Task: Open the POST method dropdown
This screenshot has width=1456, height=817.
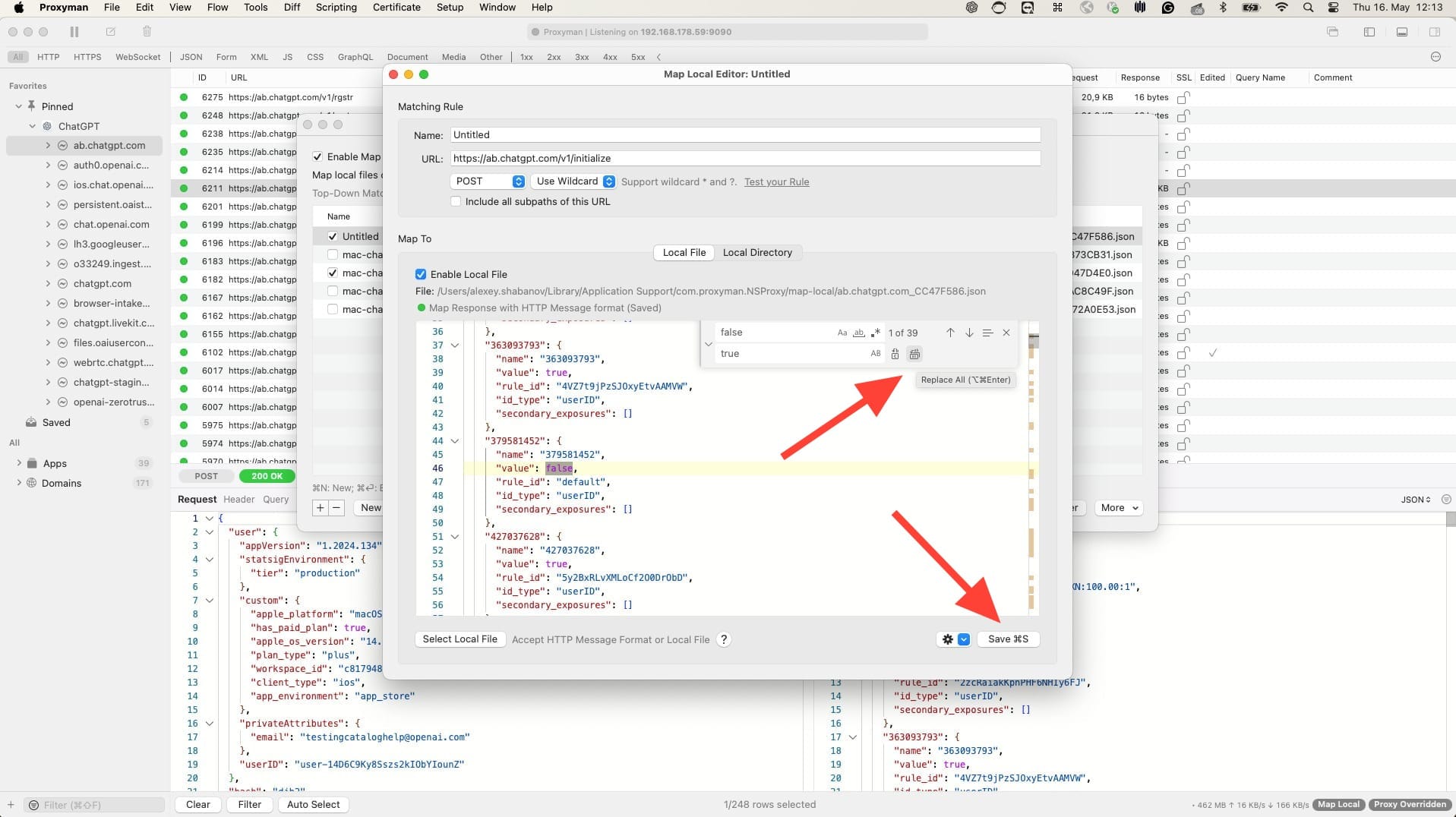Action: [x=488, y=181]
